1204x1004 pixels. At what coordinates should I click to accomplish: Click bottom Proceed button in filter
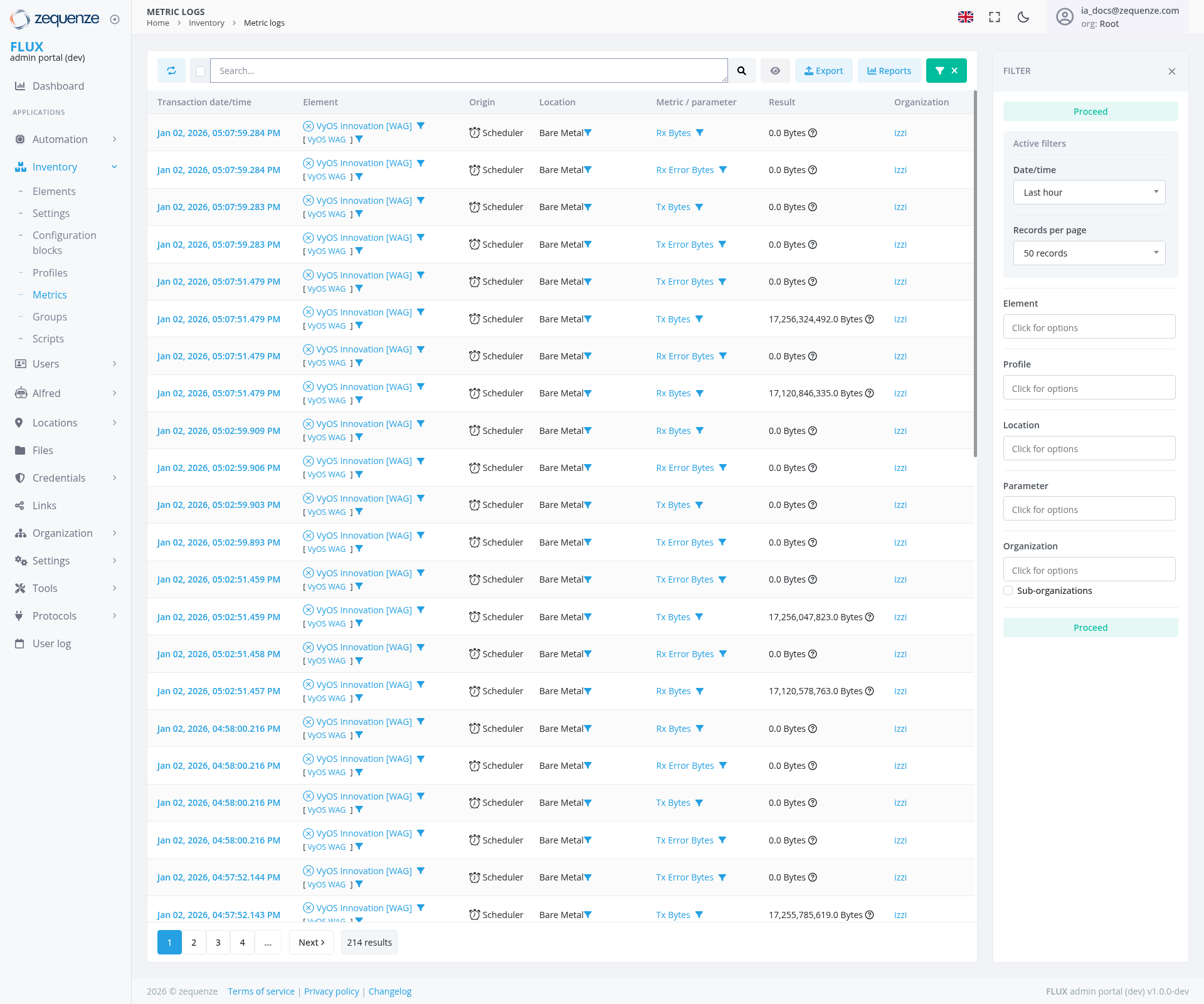tap(1090, 628)
